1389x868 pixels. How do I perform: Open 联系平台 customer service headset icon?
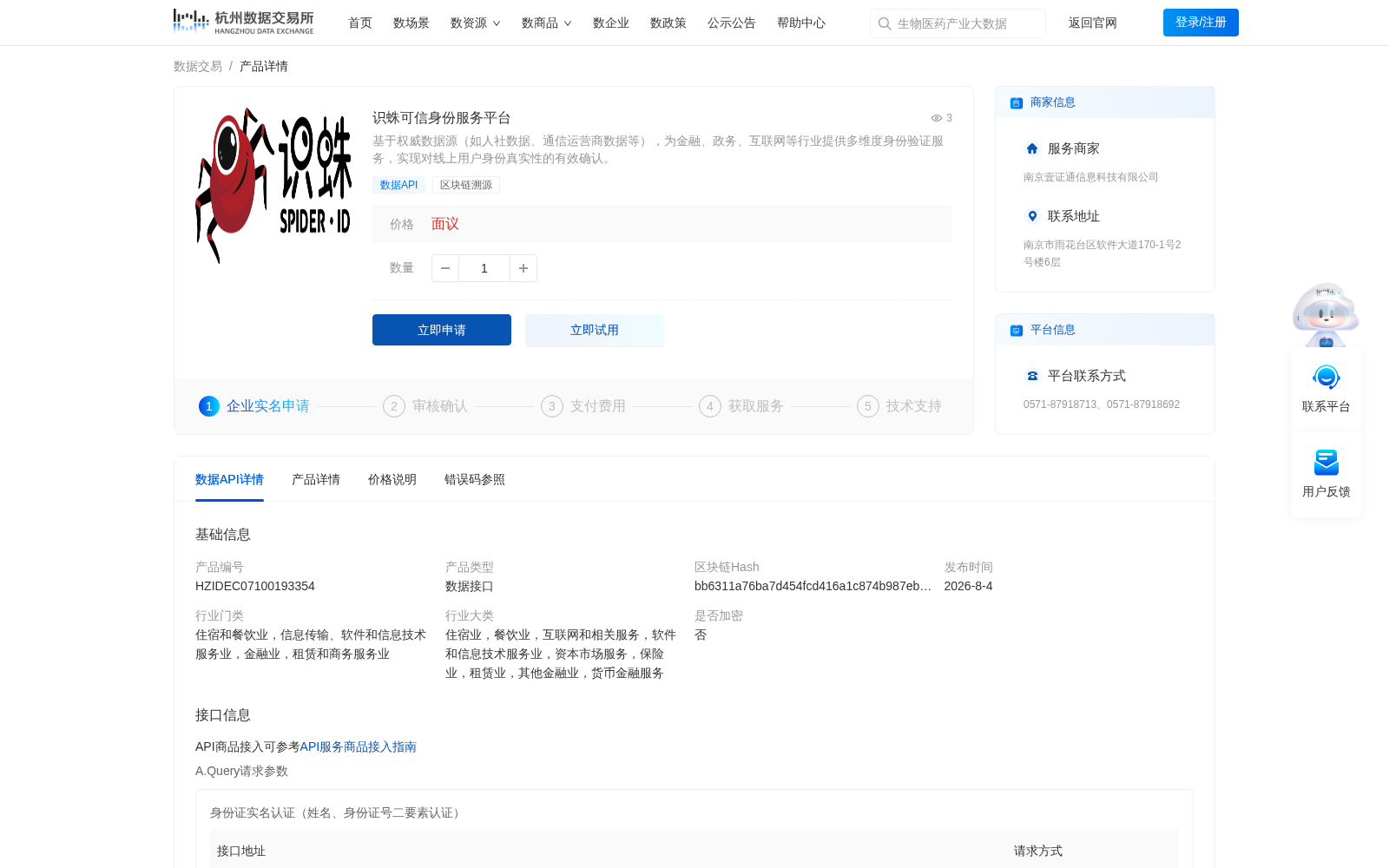click(1326, 378)
